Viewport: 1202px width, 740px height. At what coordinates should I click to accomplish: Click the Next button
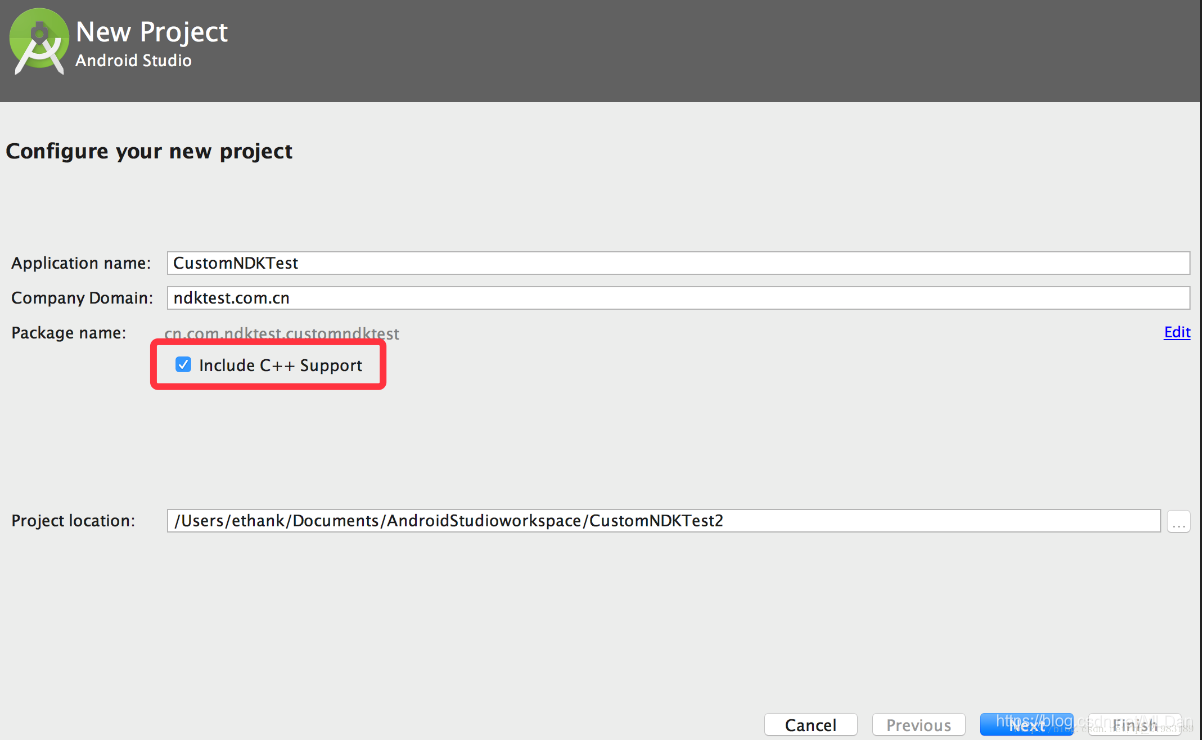click(x=1026, y=725)
